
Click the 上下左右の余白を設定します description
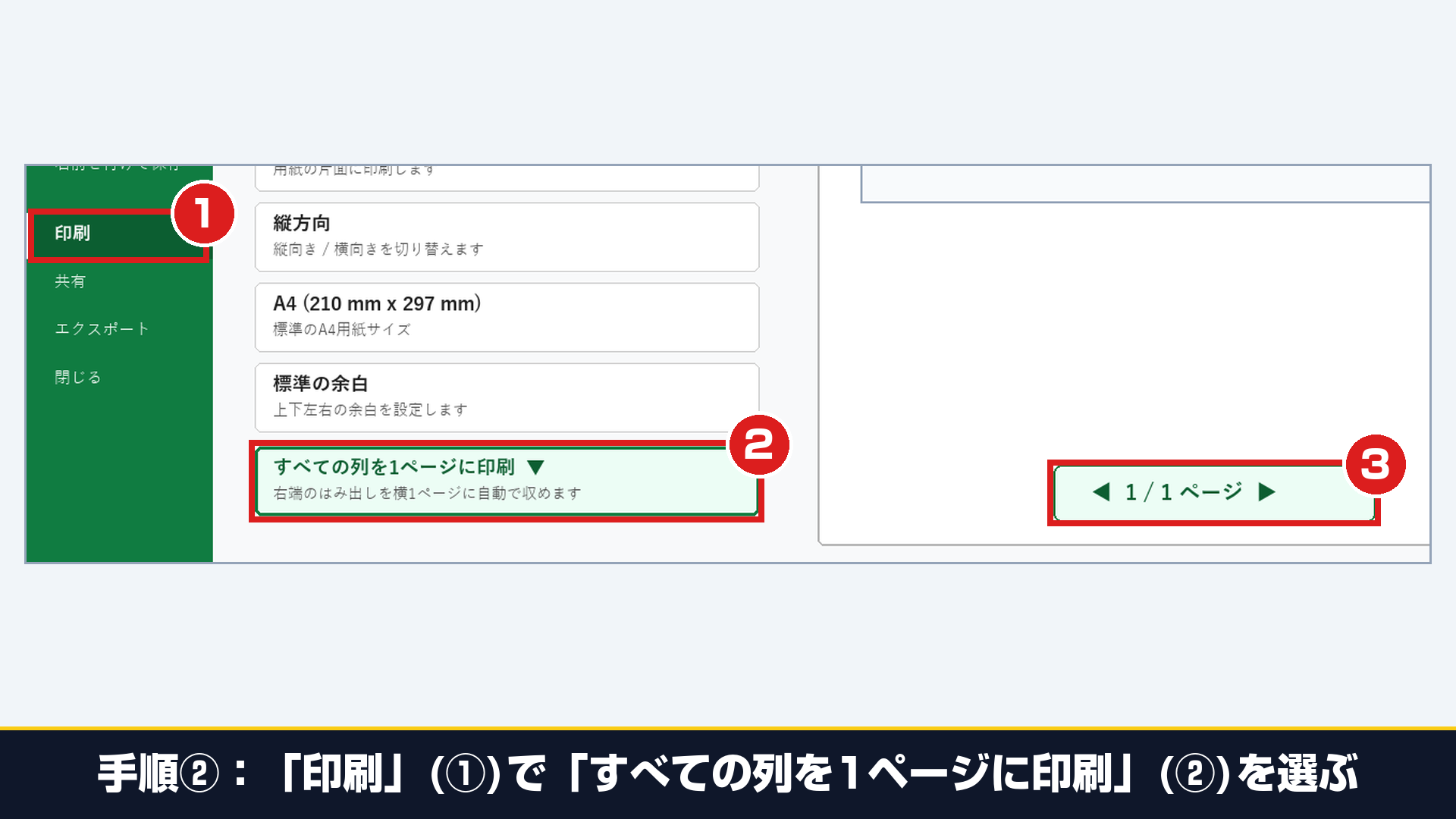pyautogui.click(x=370, y=410)
